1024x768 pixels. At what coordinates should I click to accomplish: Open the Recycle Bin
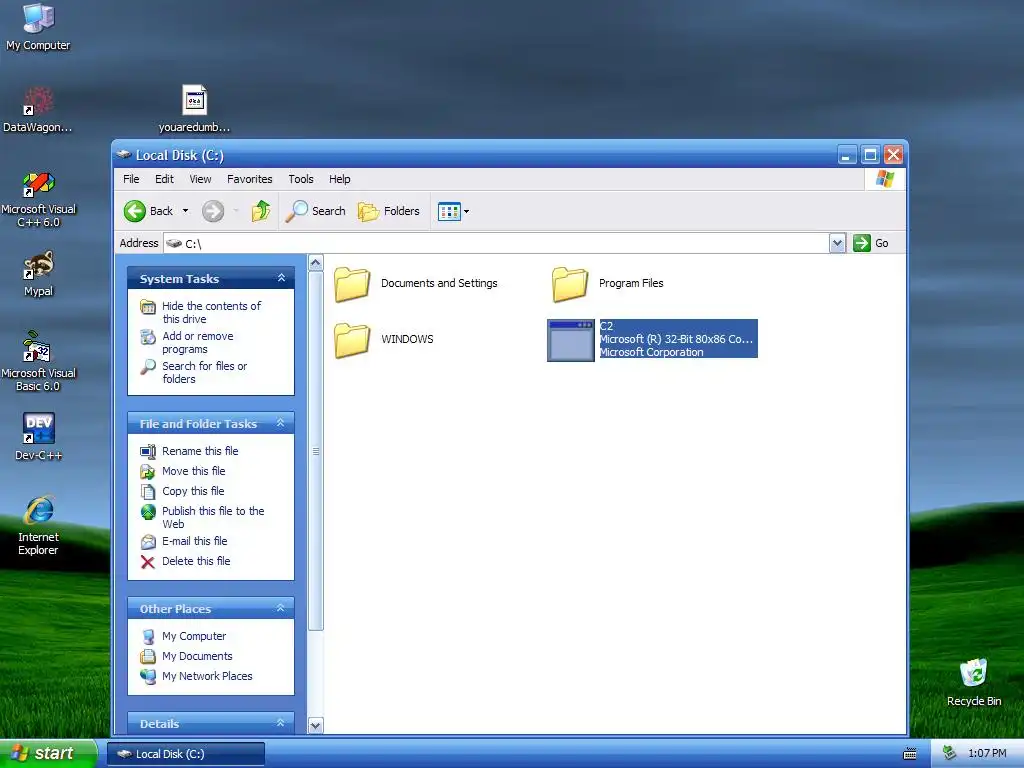coord(973,683)
